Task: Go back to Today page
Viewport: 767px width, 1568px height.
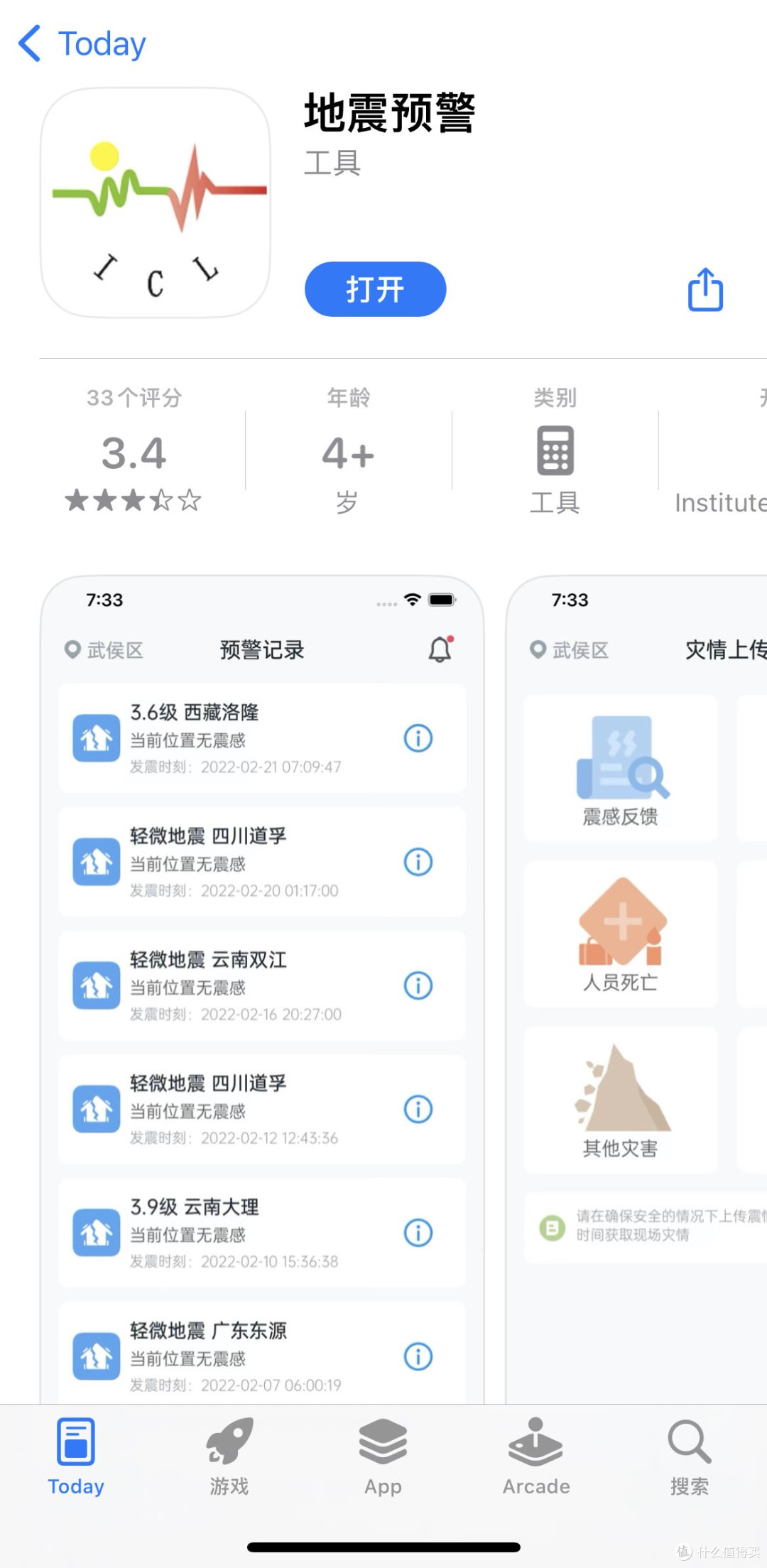Action: point(82,44)
